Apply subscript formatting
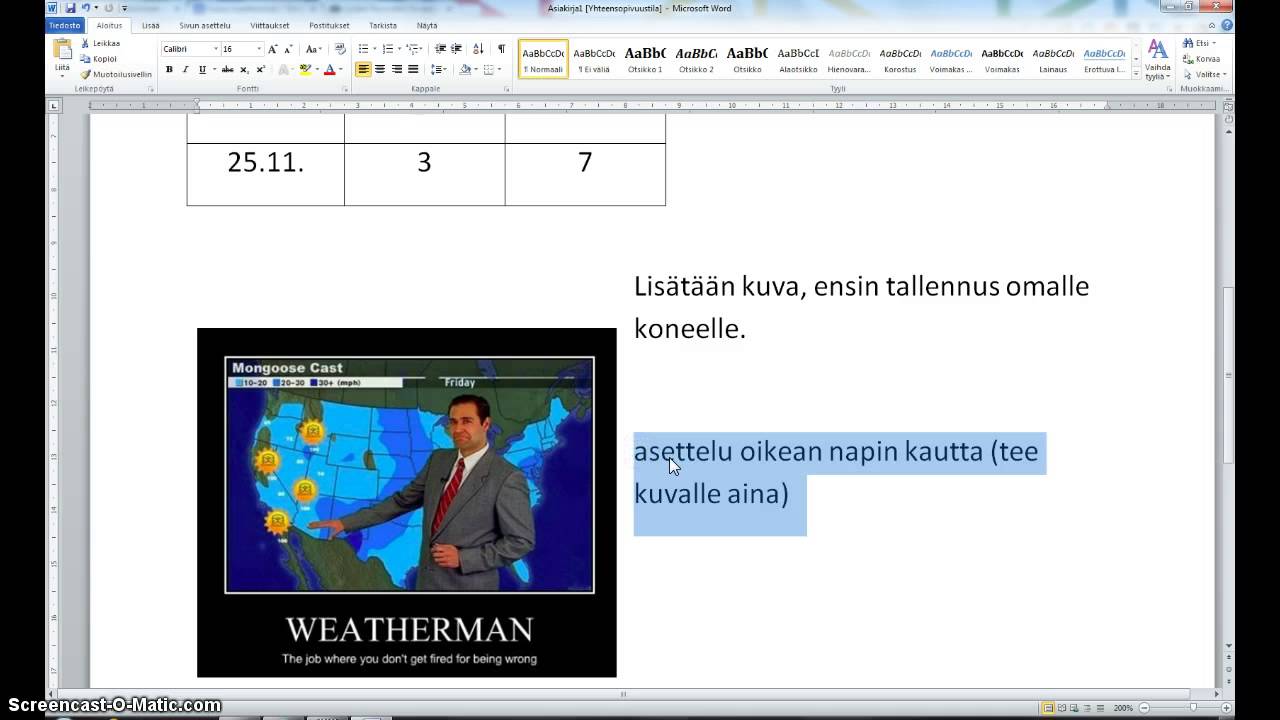Image resolution: width=1280 pixels, height=720 pixels. point(245,70)
